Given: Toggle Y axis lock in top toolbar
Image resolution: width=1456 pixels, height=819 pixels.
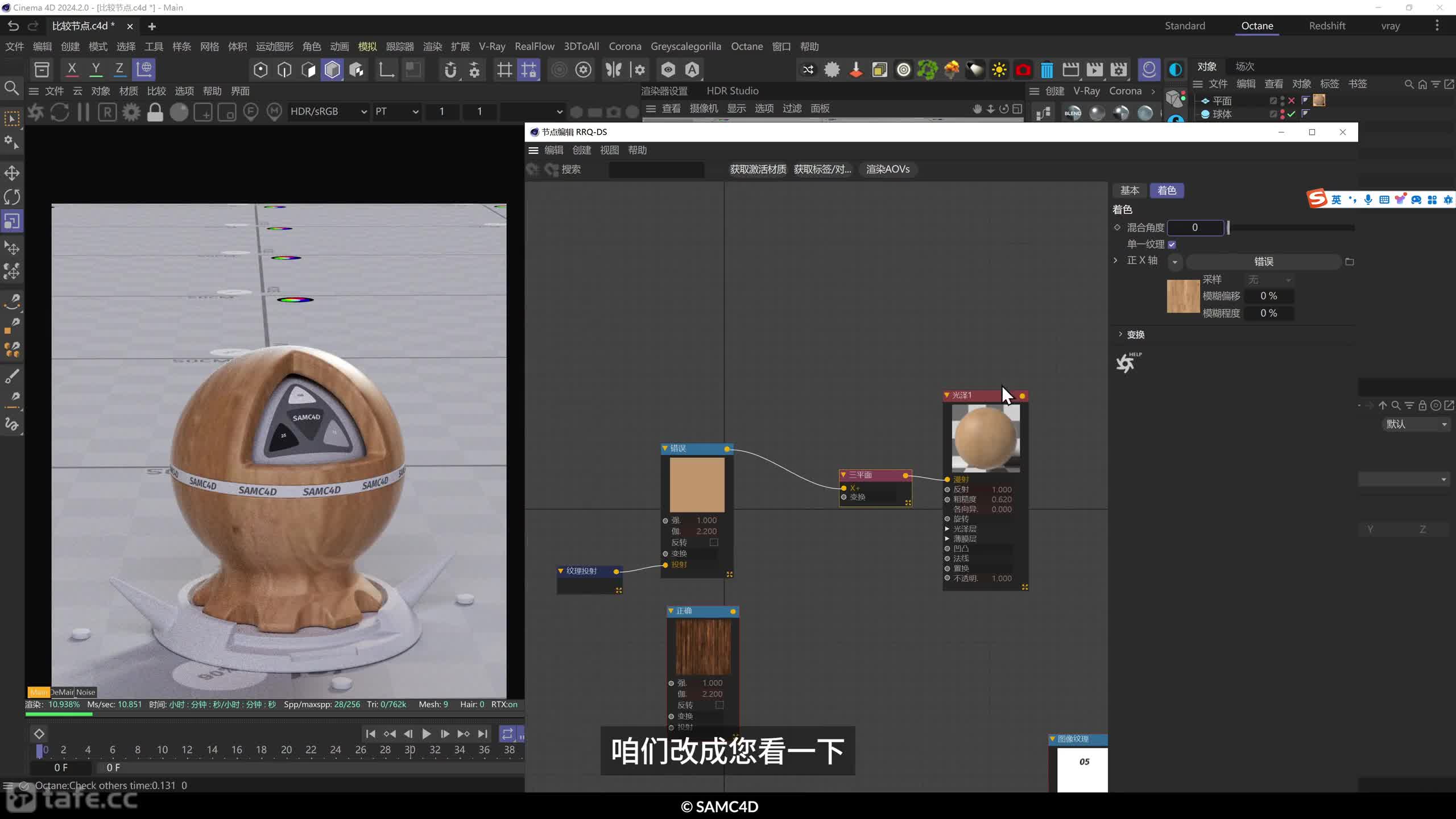Looking at the screenshot, I should [96, 69].
